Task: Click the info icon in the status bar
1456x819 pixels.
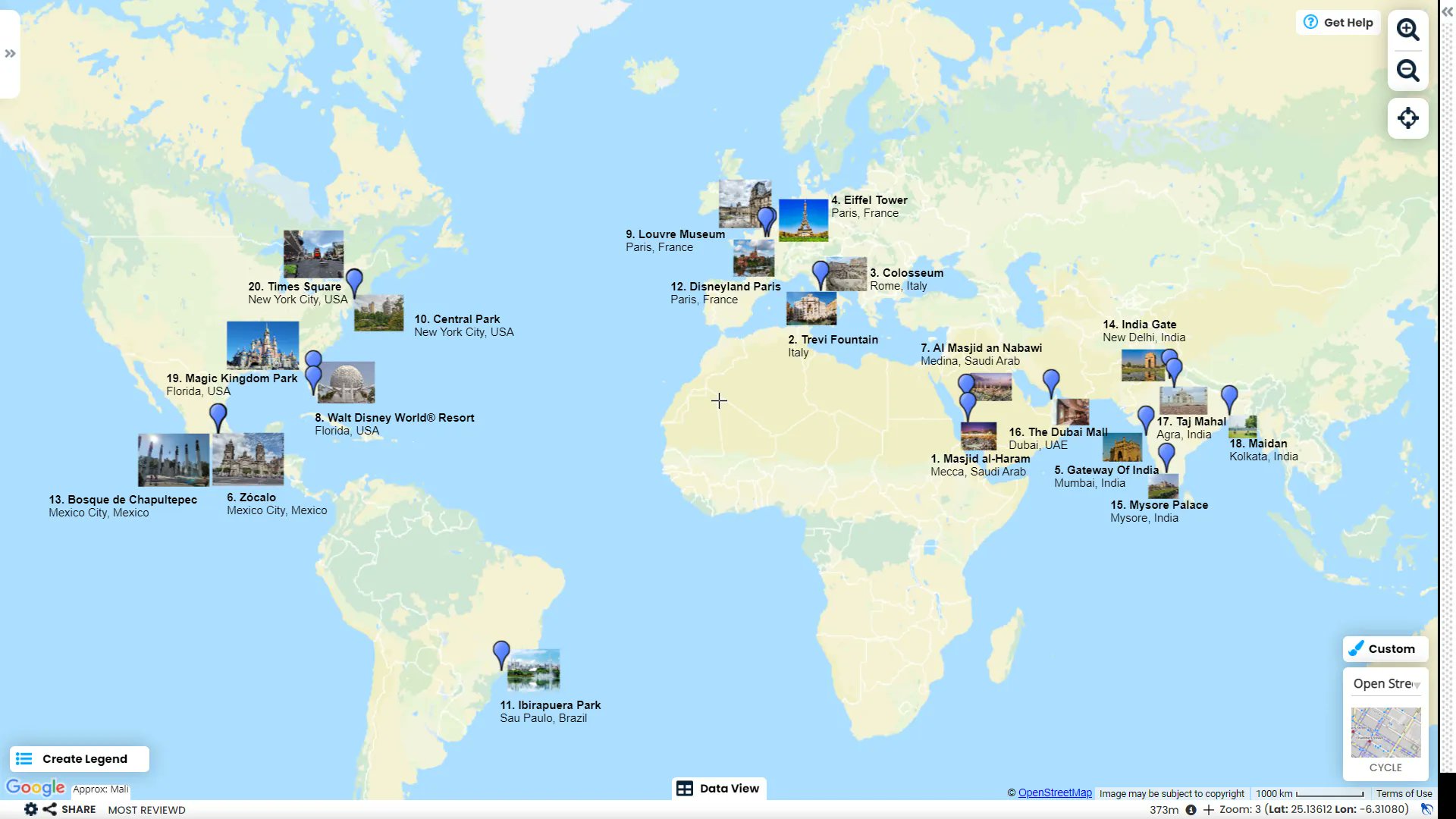Action: point(1190,810)
